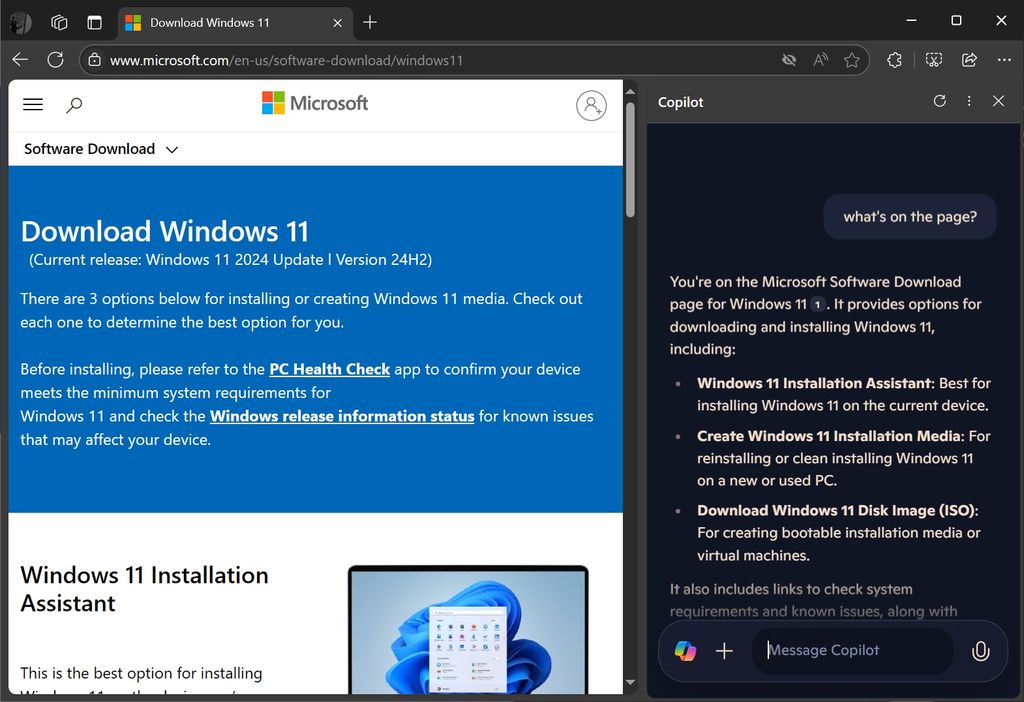Open a new browser tab
1024x702 pixels.
click(x=370, y=22)
